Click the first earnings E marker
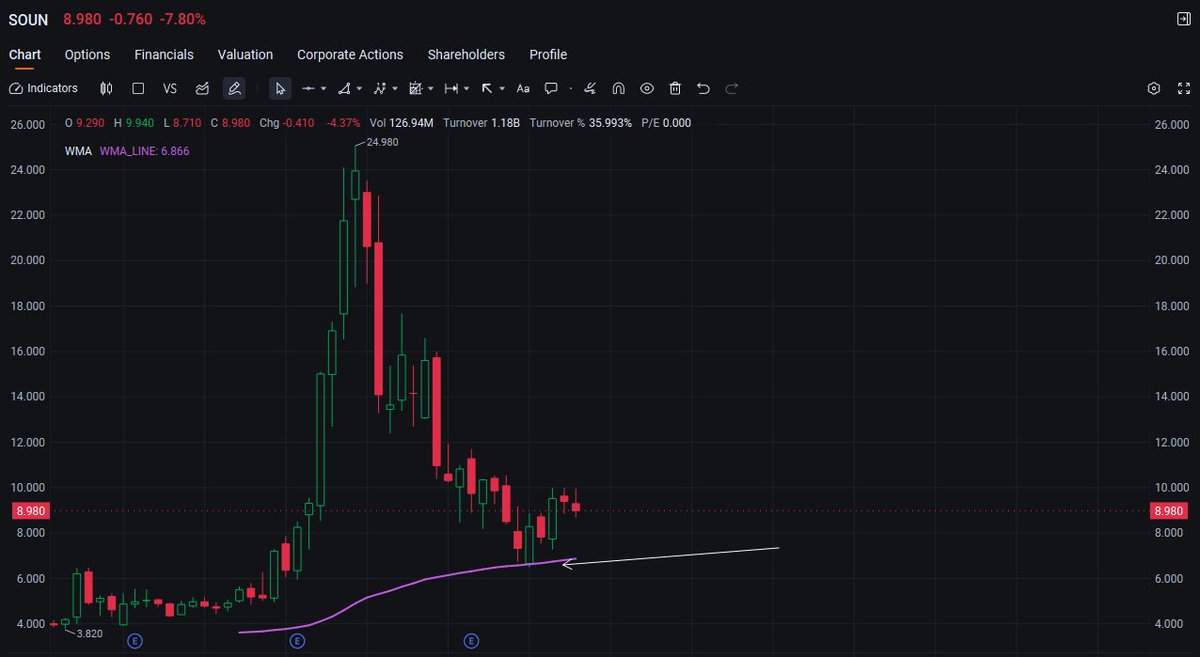Screen dimensions: 1200x657 (x=135, y=640)
